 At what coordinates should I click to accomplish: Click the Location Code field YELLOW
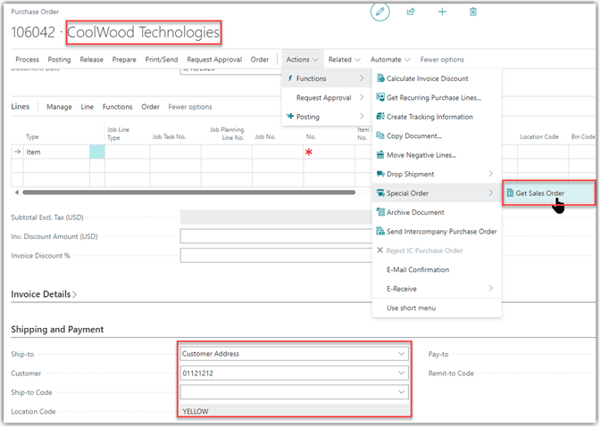tap(294, 410)
